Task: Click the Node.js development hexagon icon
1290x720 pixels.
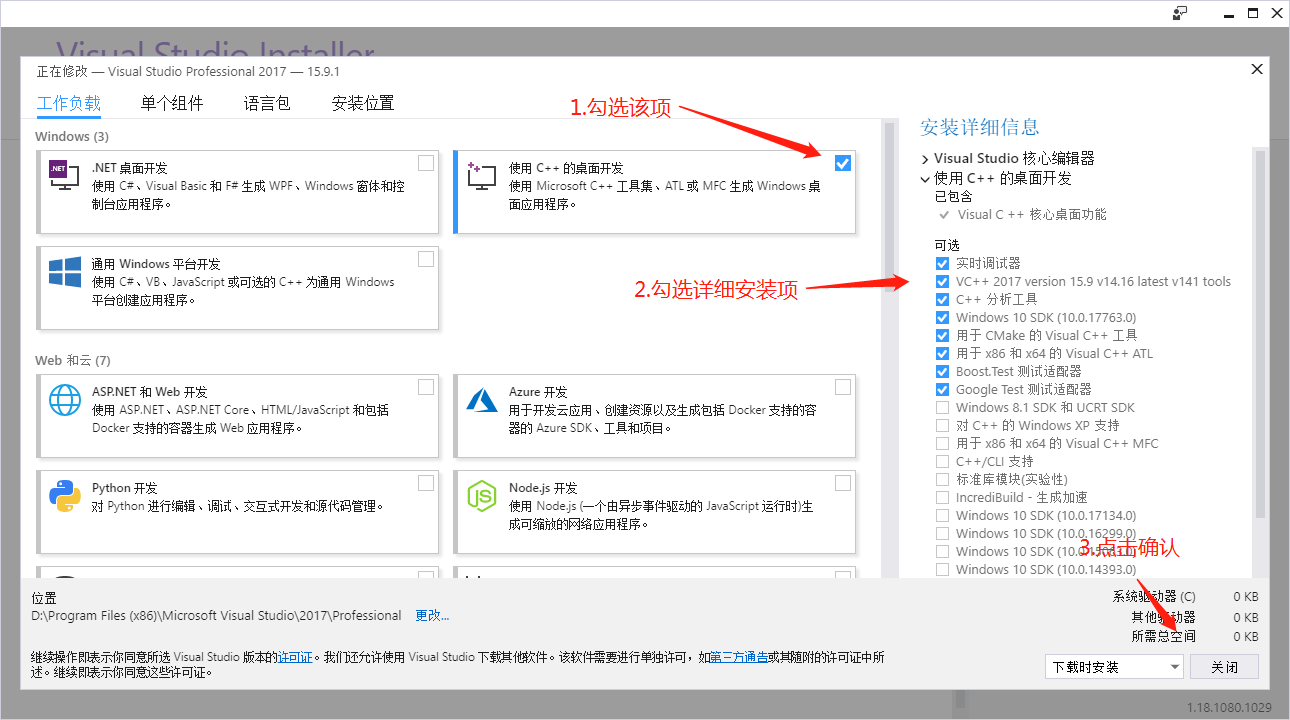Action: pos(481,496)
